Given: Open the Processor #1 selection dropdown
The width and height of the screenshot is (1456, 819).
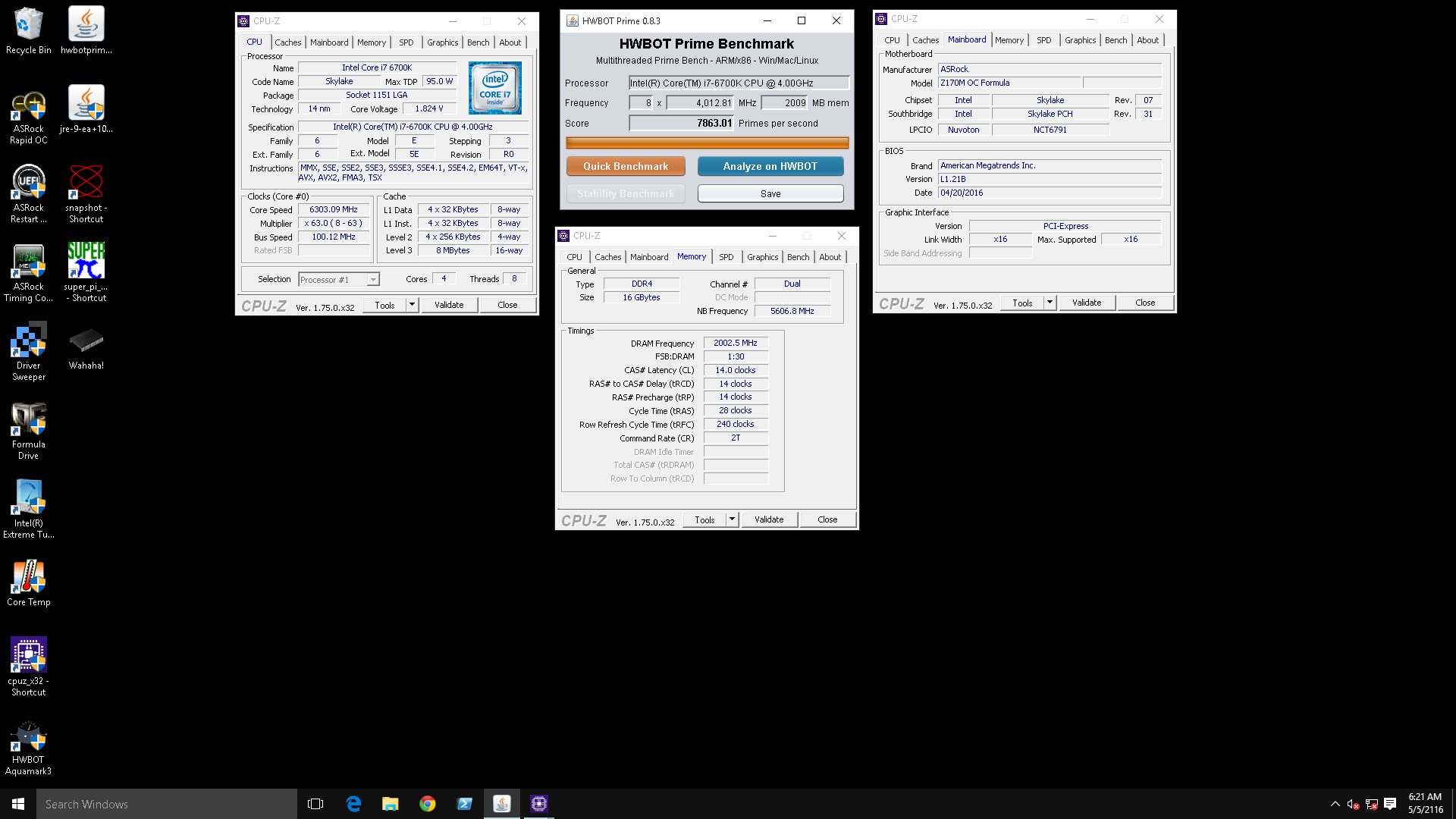Looking at the screenshot, I should [338, 280].
